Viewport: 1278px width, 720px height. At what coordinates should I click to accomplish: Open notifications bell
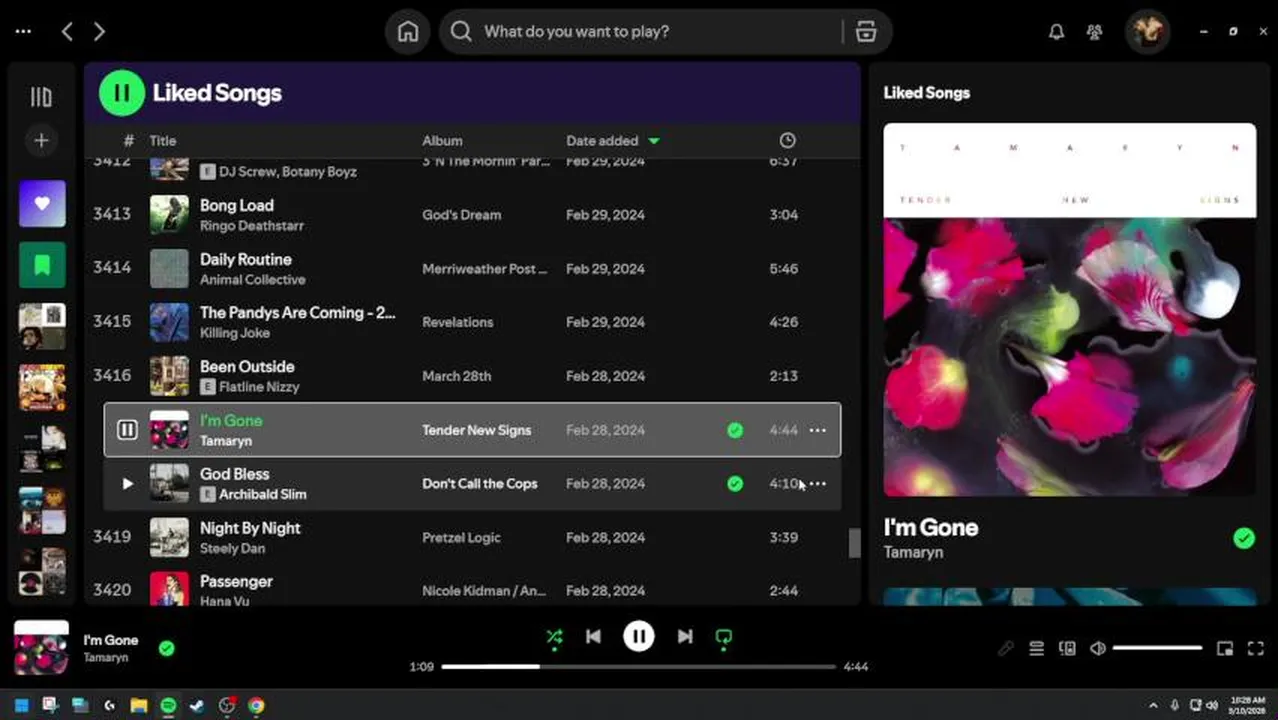[x=1056, y=32]
